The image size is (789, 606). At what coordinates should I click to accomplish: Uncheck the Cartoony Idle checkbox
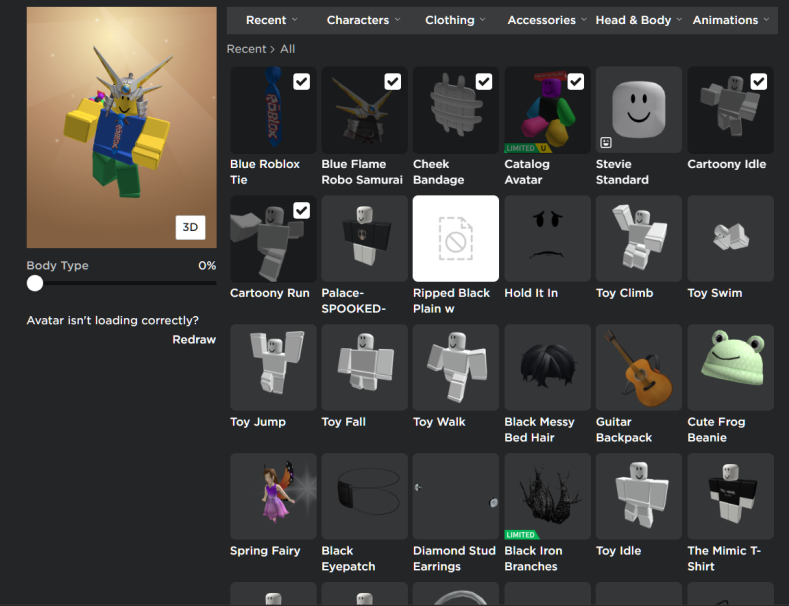[759, 82]
